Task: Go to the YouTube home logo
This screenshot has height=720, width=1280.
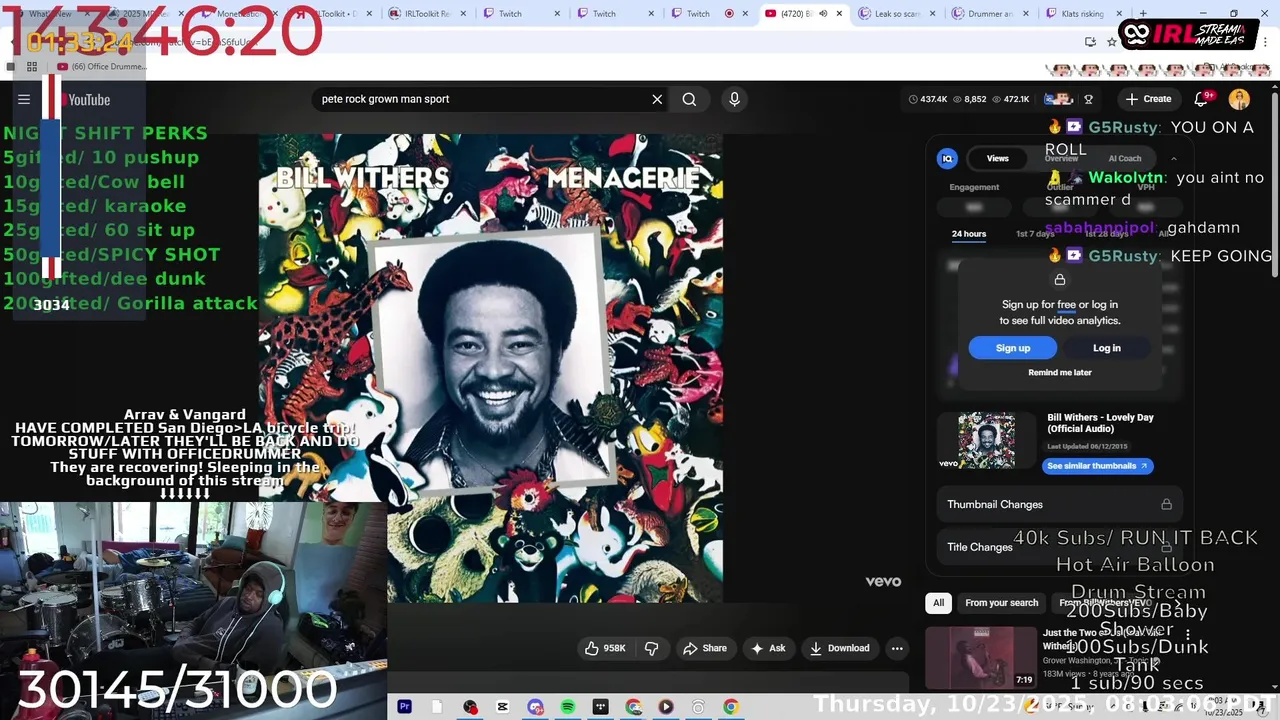Action: (x=88, y=99)
